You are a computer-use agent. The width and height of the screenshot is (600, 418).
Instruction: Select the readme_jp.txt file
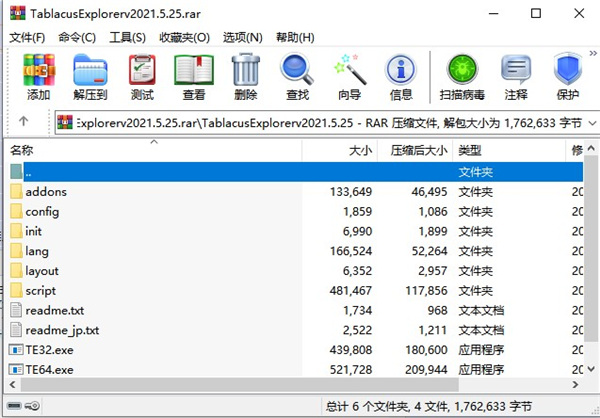click(295, 330)
